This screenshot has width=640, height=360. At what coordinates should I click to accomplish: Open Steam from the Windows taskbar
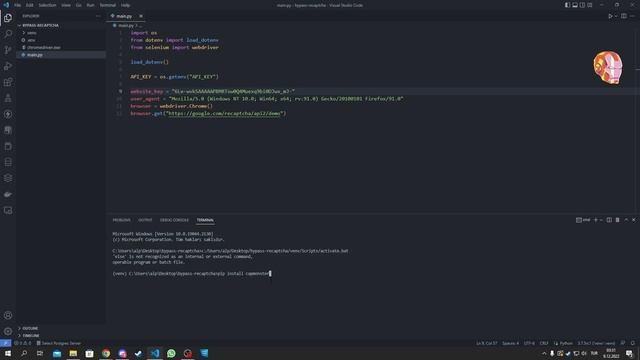(138, 353)
